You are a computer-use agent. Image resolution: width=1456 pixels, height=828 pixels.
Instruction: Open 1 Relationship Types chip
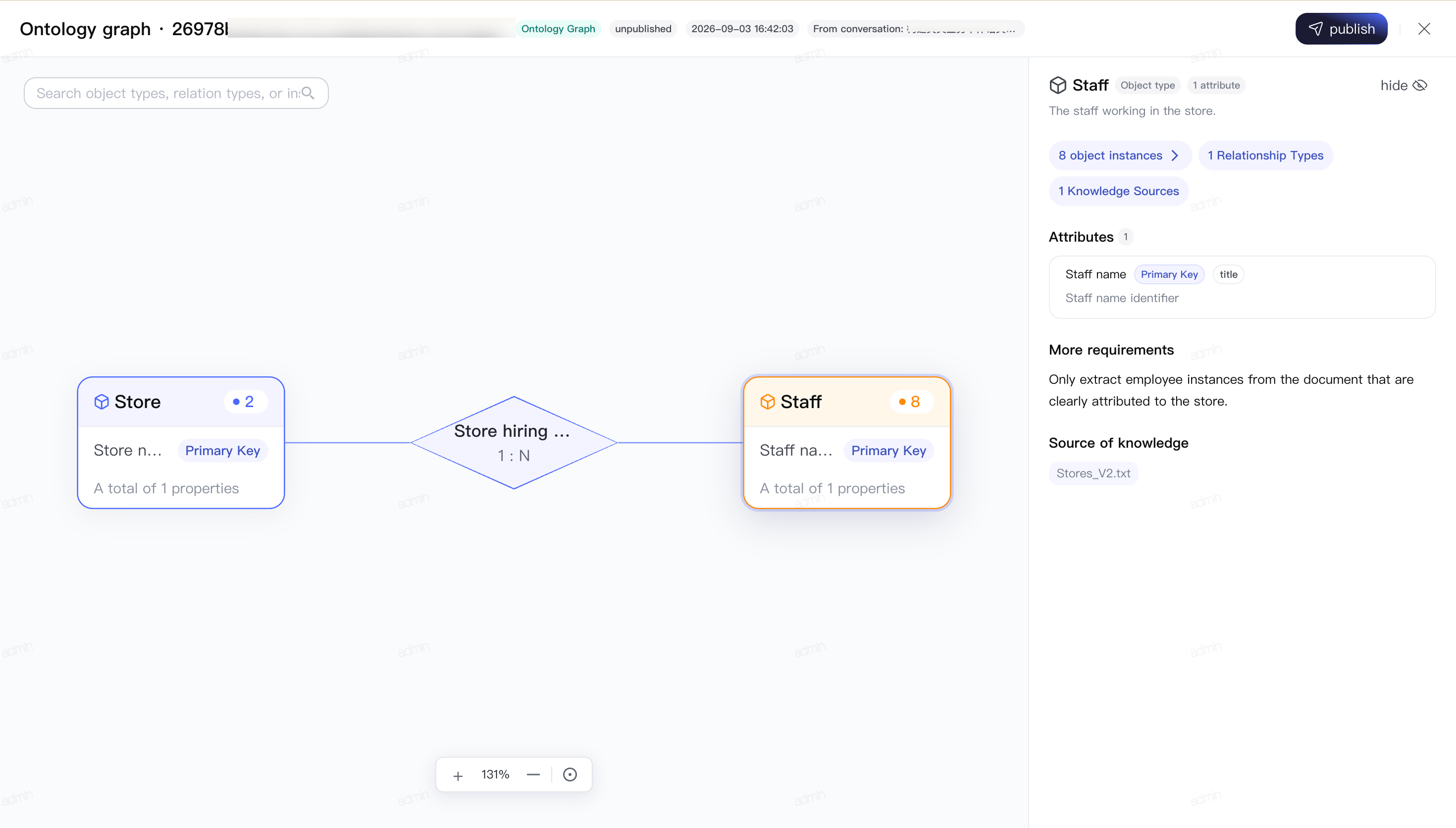tap(1265, 155)
